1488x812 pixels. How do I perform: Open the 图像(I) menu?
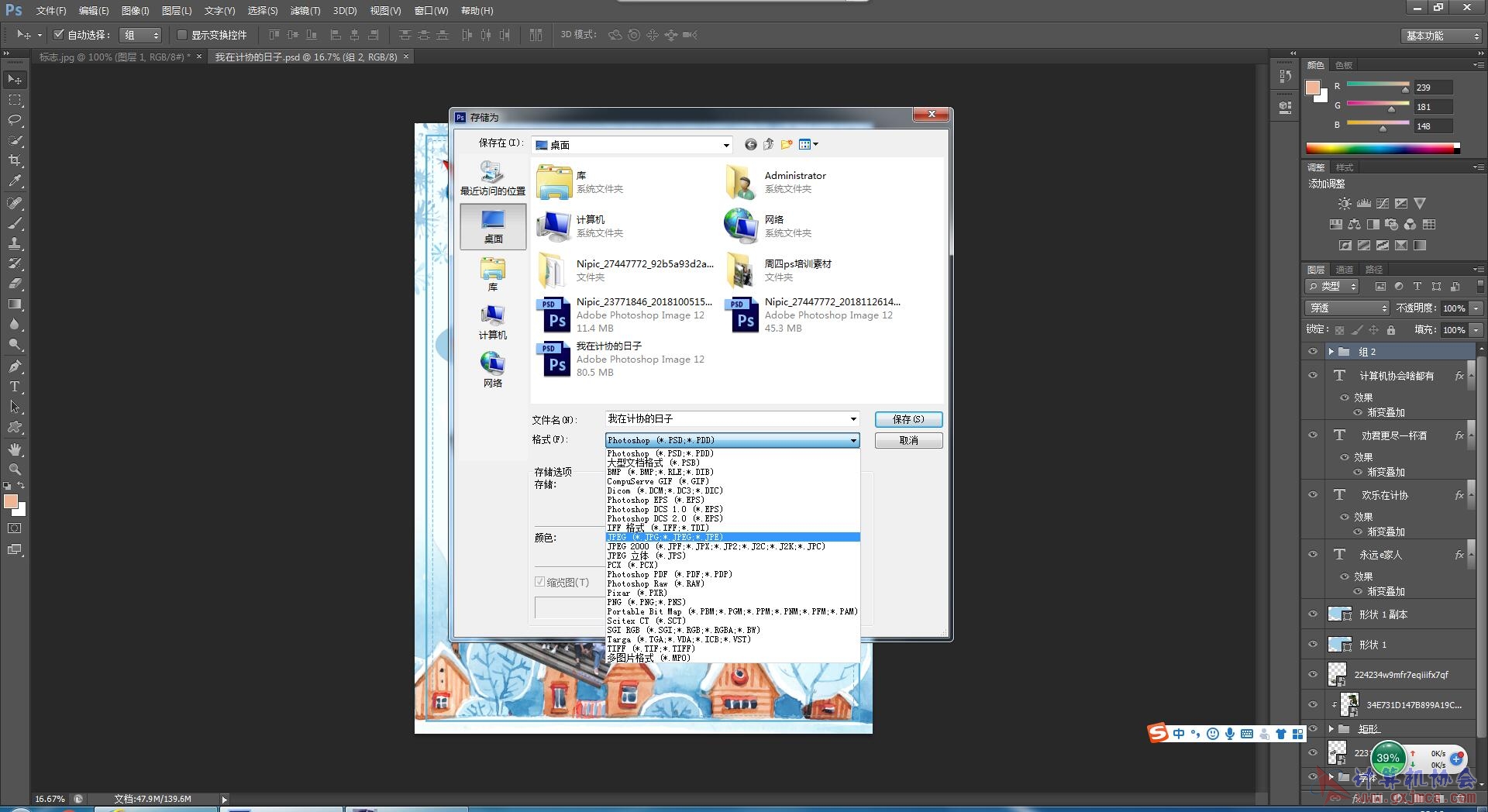point(136,11)
